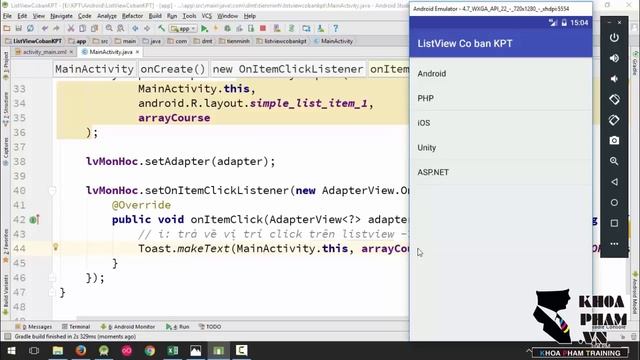Click the onCreate() structure breadcrumb

tap(173, 69)
